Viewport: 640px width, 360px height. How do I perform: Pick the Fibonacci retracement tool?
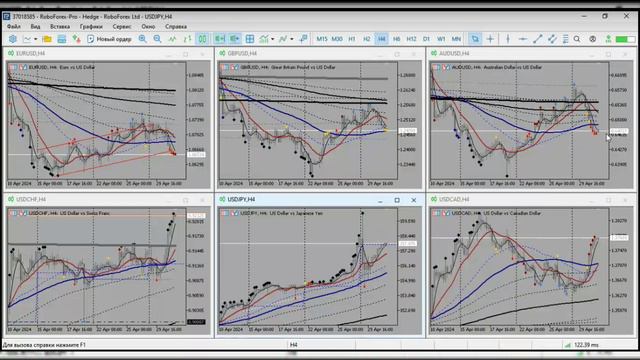(565, 39)
